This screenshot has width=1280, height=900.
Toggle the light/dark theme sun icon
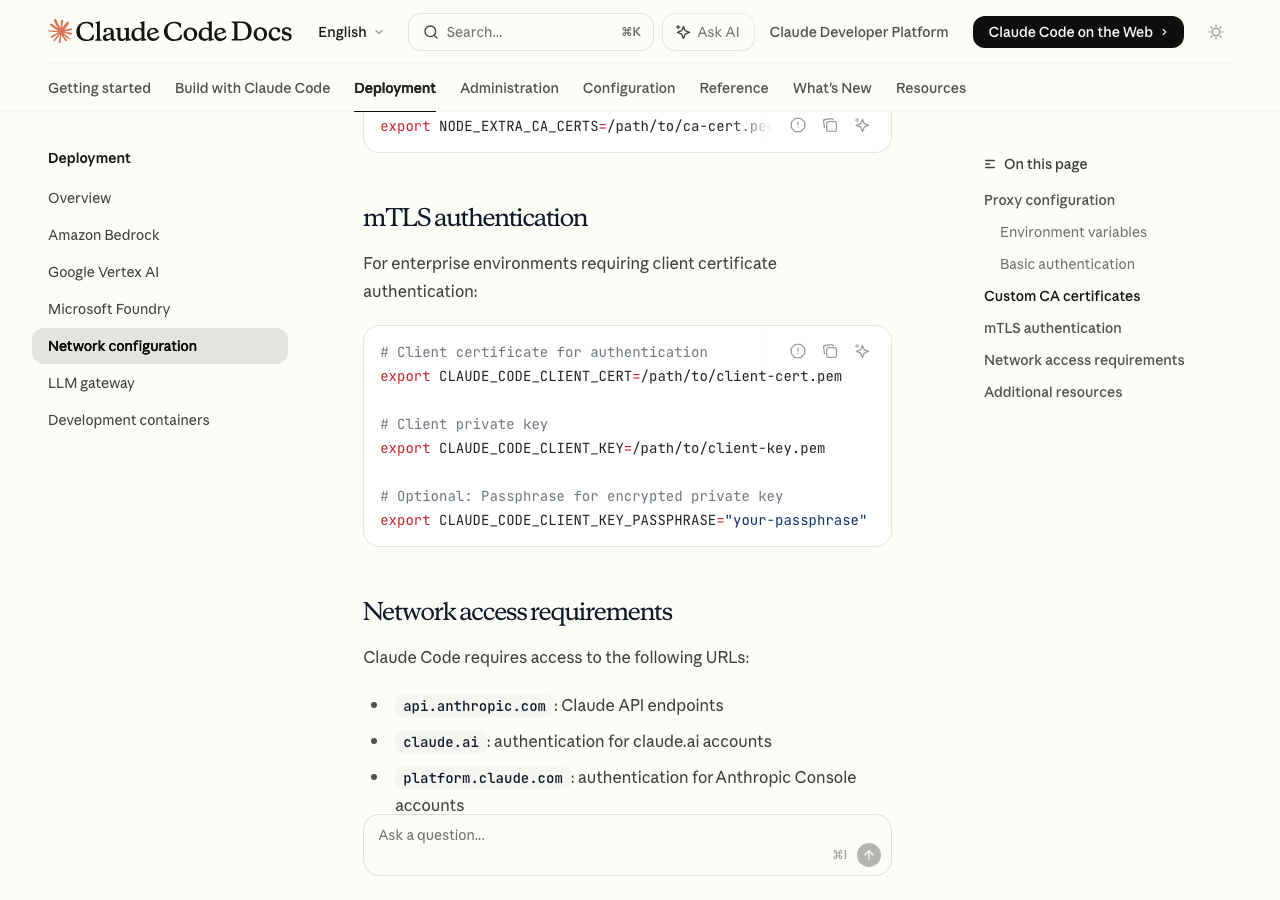tap(1216, 32)
